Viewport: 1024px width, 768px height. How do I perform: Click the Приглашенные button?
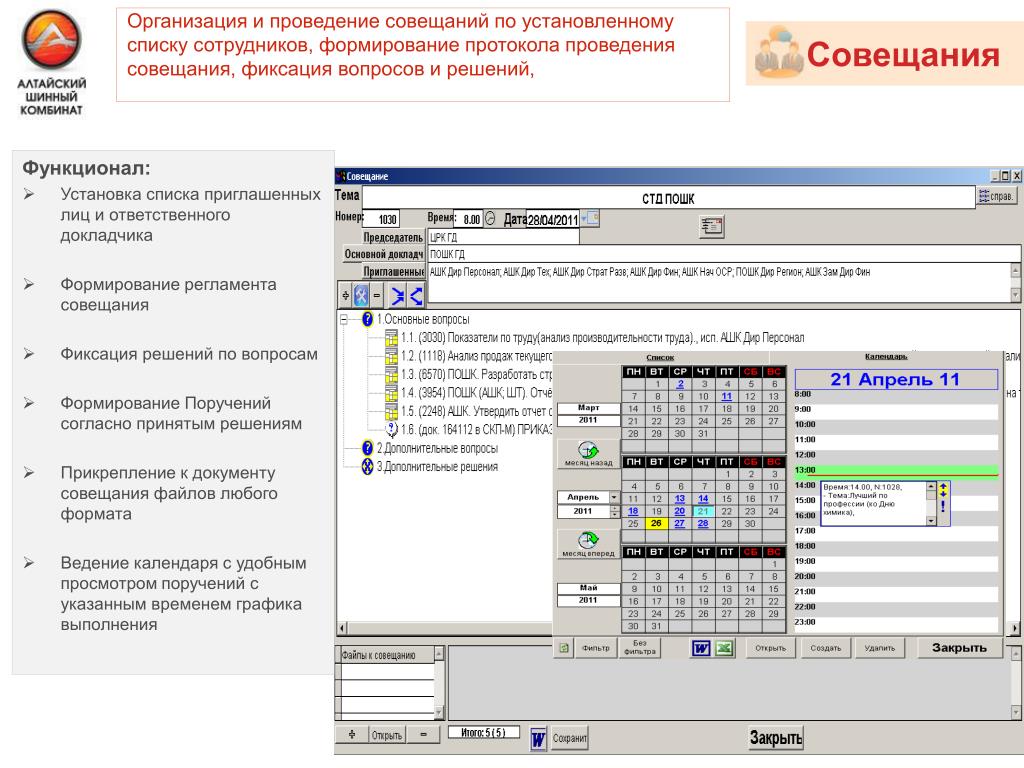(x=394, y=272)
